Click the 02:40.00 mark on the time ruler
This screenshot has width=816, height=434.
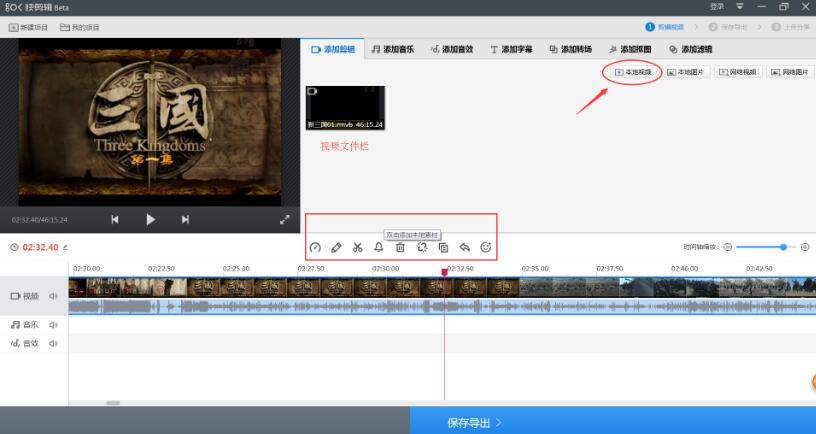(x=684, y=269)
